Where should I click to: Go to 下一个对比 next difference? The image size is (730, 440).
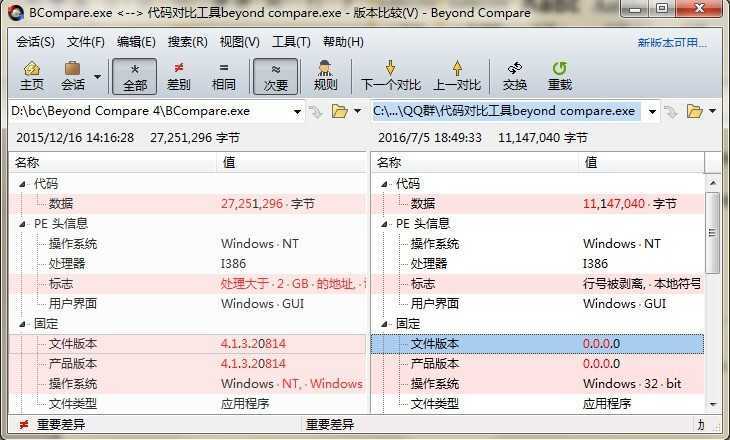391,76
